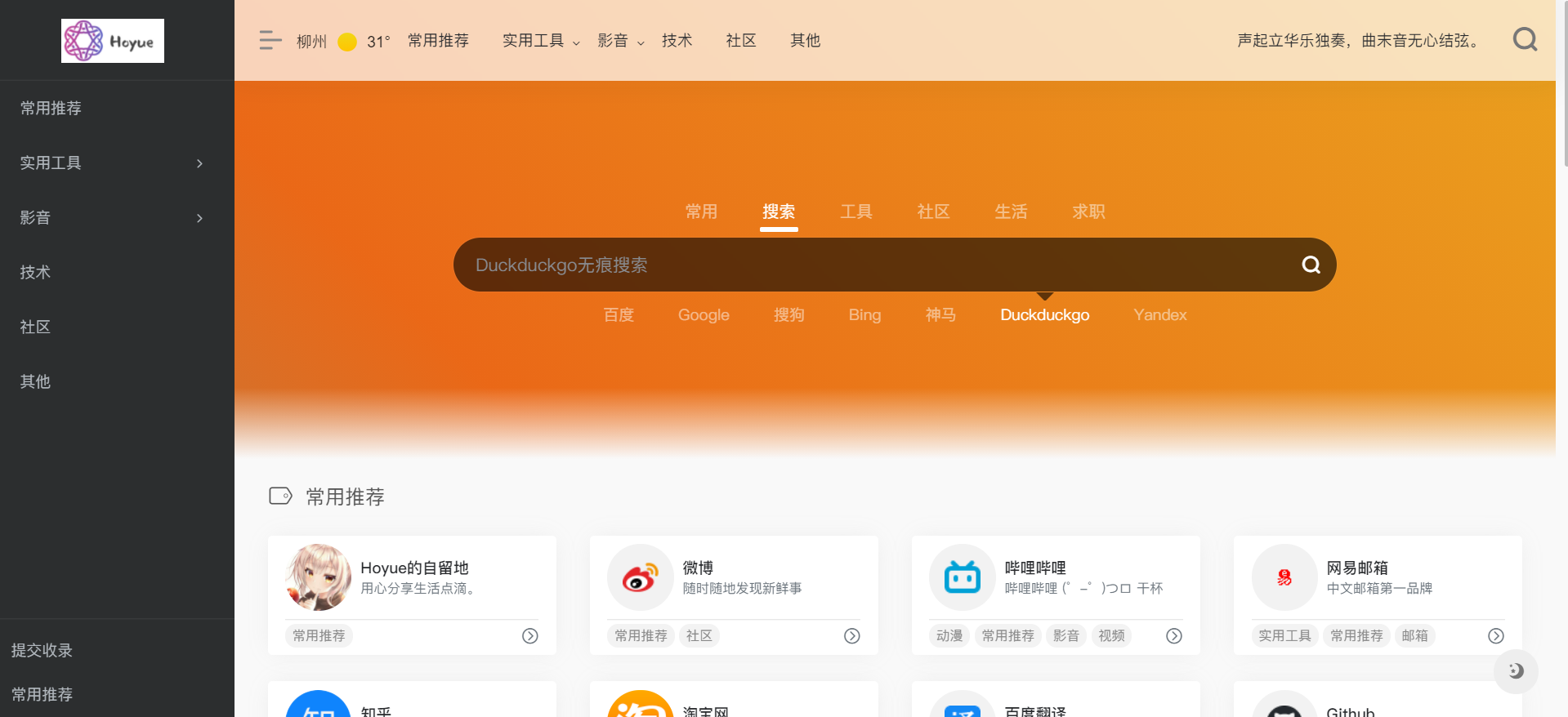This screenshot has height=717, width=1568.
Task: Click the tag icon beside 常用推荐 heading
Action: (280, 496)
